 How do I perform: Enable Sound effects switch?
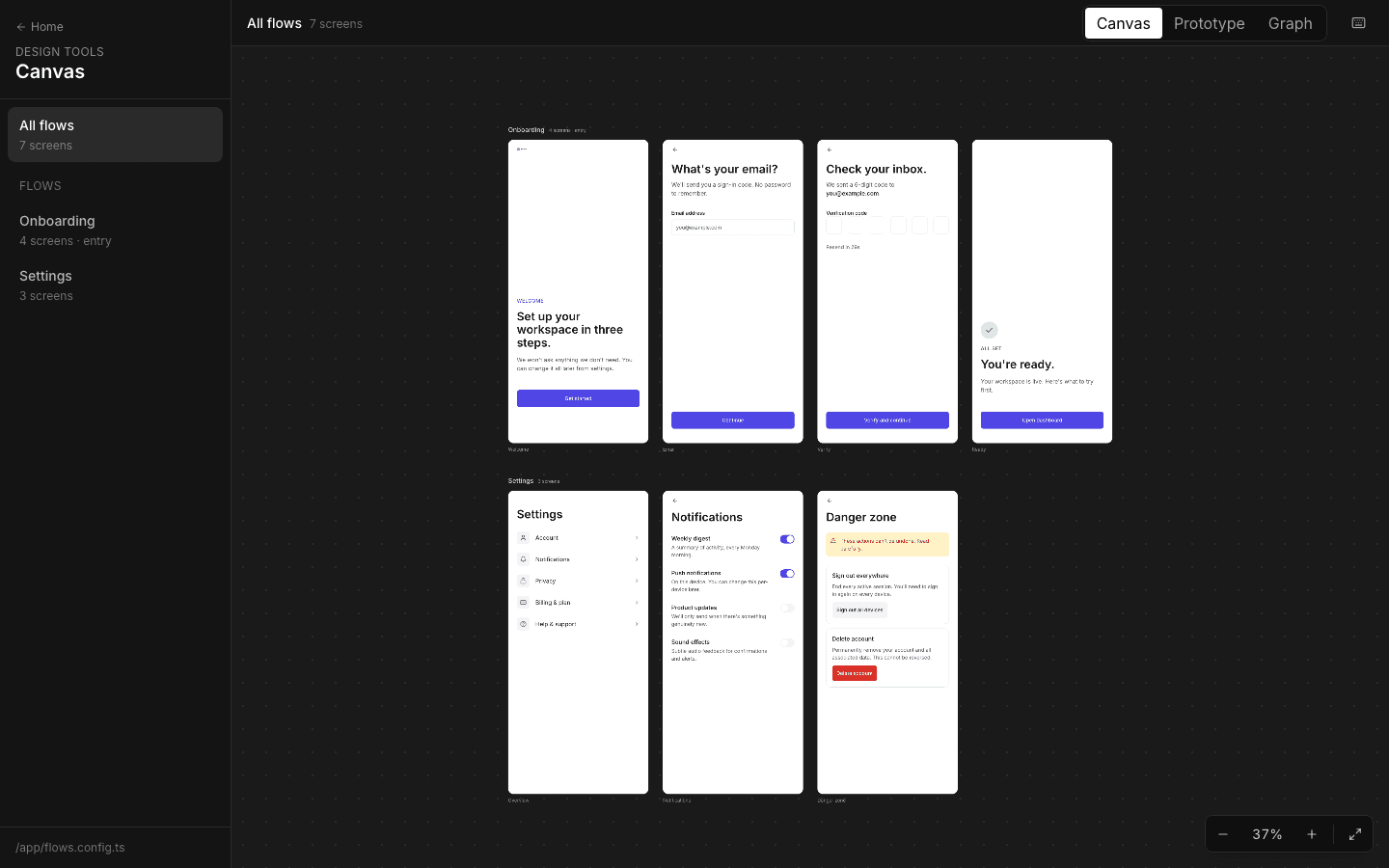[x=787, y=642]
